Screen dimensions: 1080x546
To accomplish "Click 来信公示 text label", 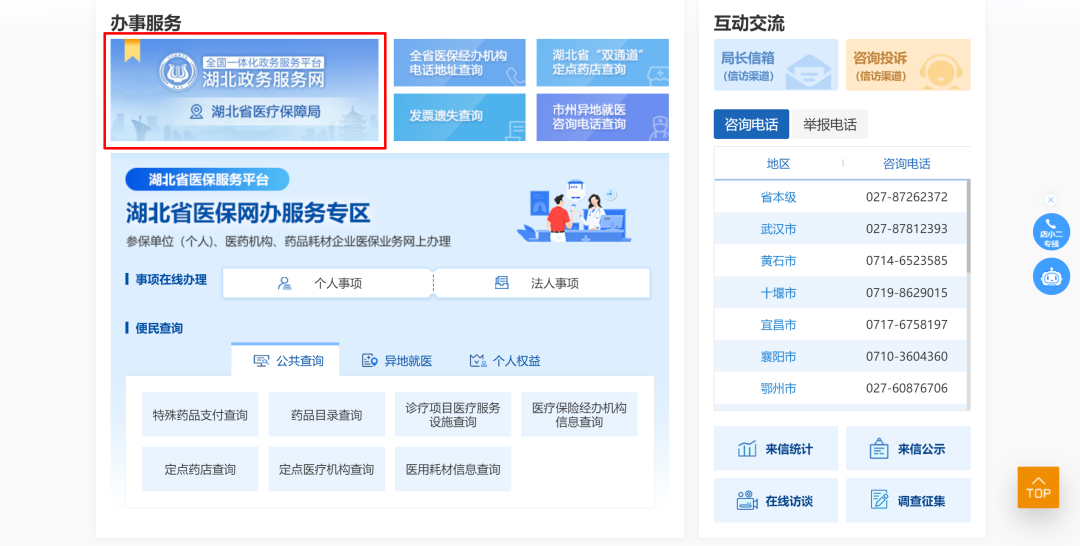I will [x=921, y=450].
